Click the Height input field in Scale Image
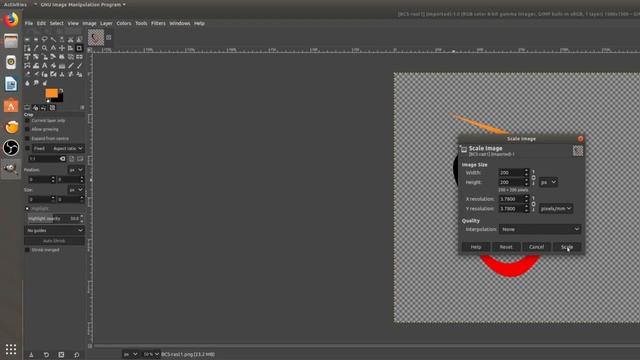 [x=511, y=182]
